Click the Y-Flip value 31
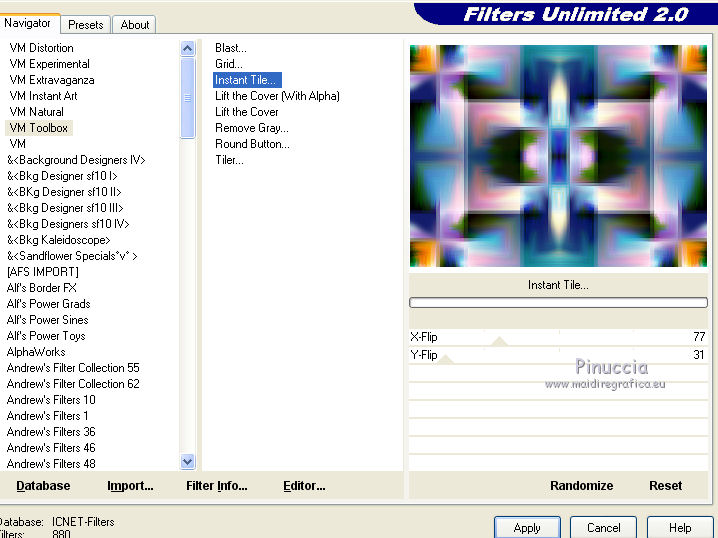This screenshot has height=538, width=718. pyautogui.click(x=698, y=355)
